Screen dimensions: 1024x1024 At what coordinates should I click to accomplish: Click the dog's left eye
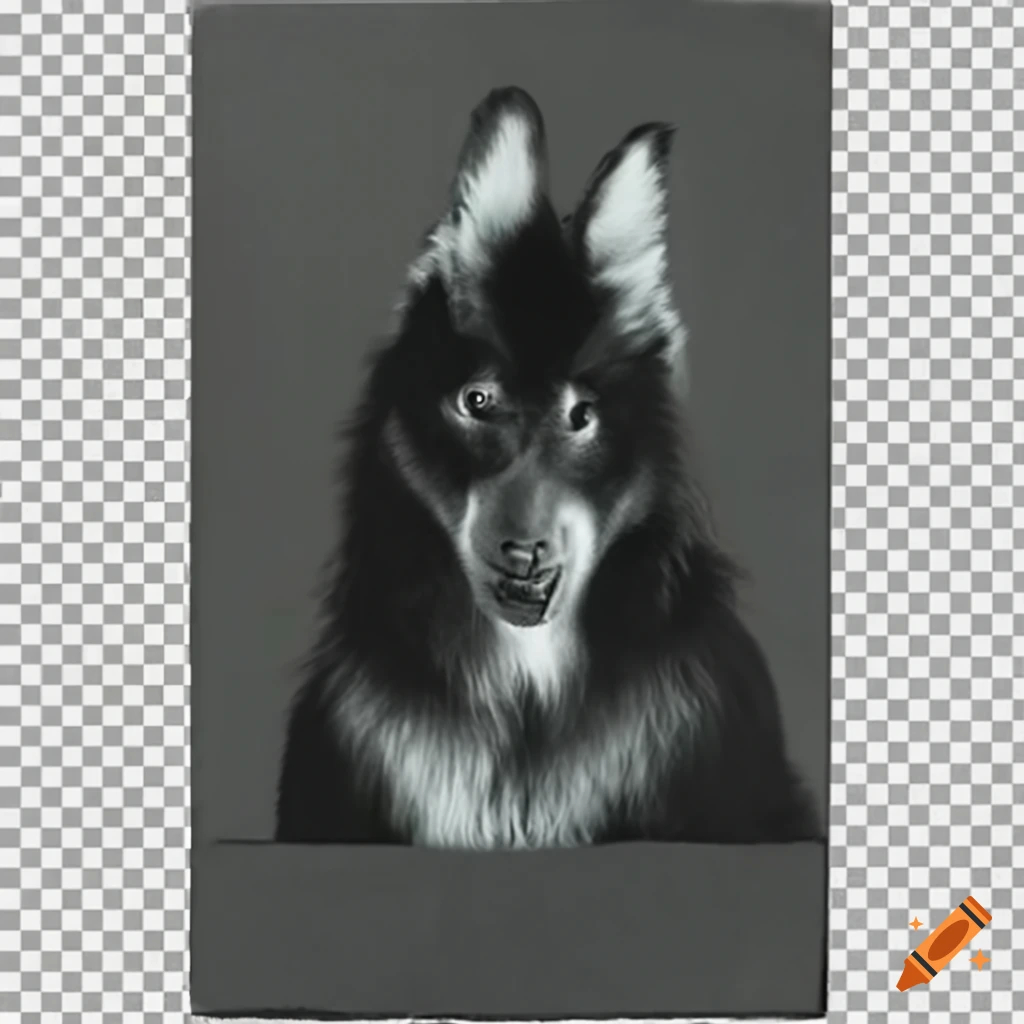(x=475, y=400)
